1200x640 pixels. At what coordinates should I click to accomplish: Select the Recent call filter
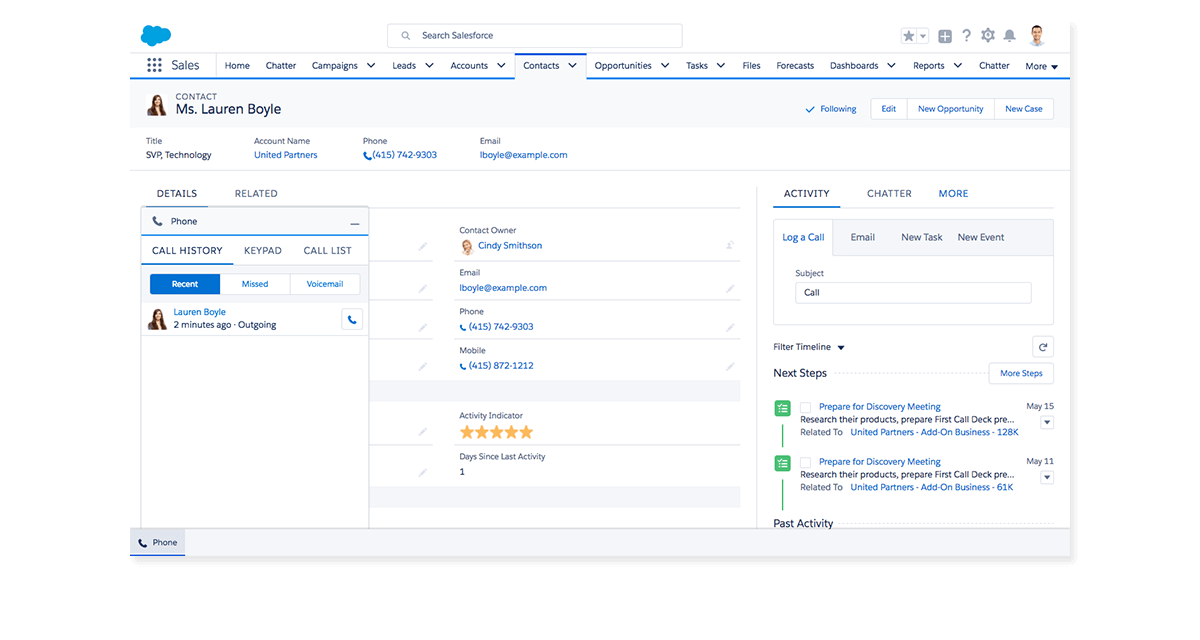coord(185,284)
